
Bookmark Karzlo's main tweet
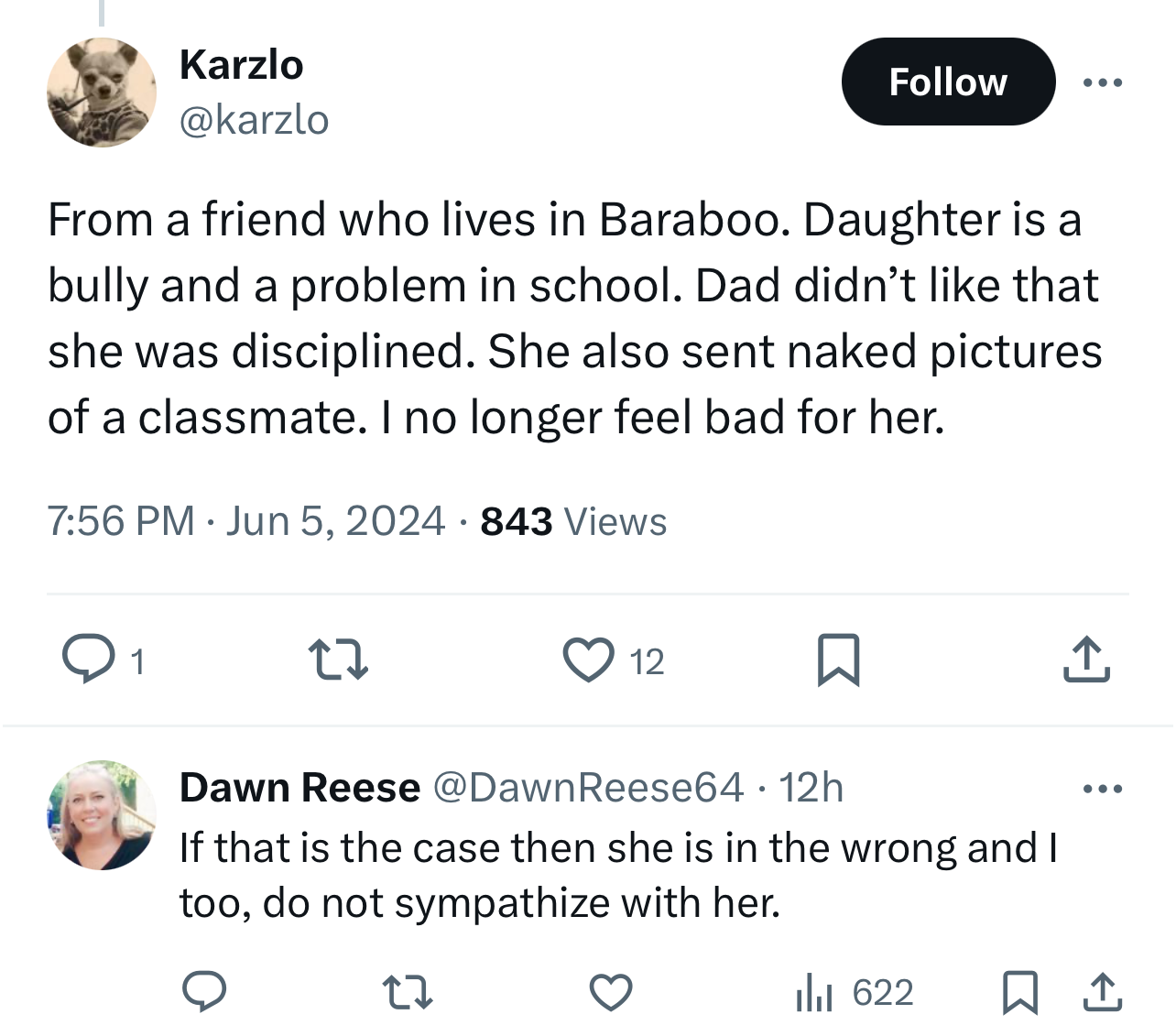(x=838, y=660)
